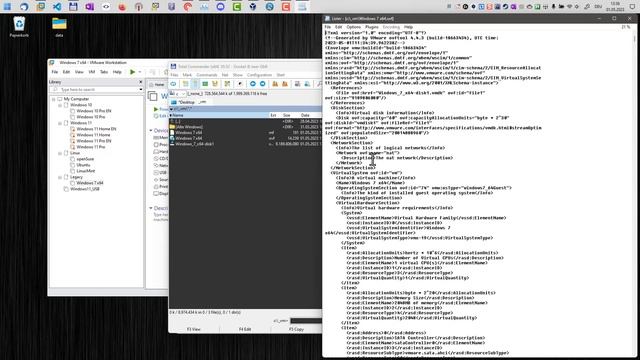Click Total Commander refresh toolbar icon

[x=173, y=84]
